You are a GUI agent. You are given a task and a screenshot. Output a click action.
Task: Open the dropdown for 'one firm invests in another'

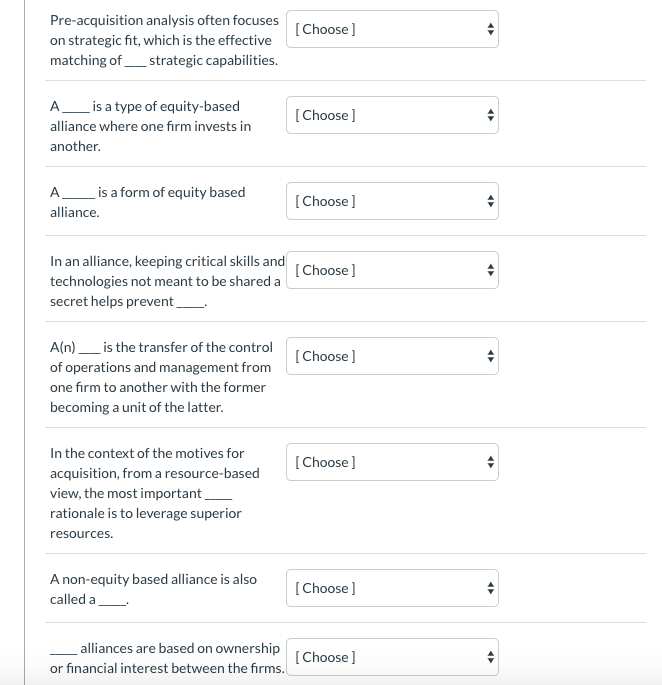(392, 115)
